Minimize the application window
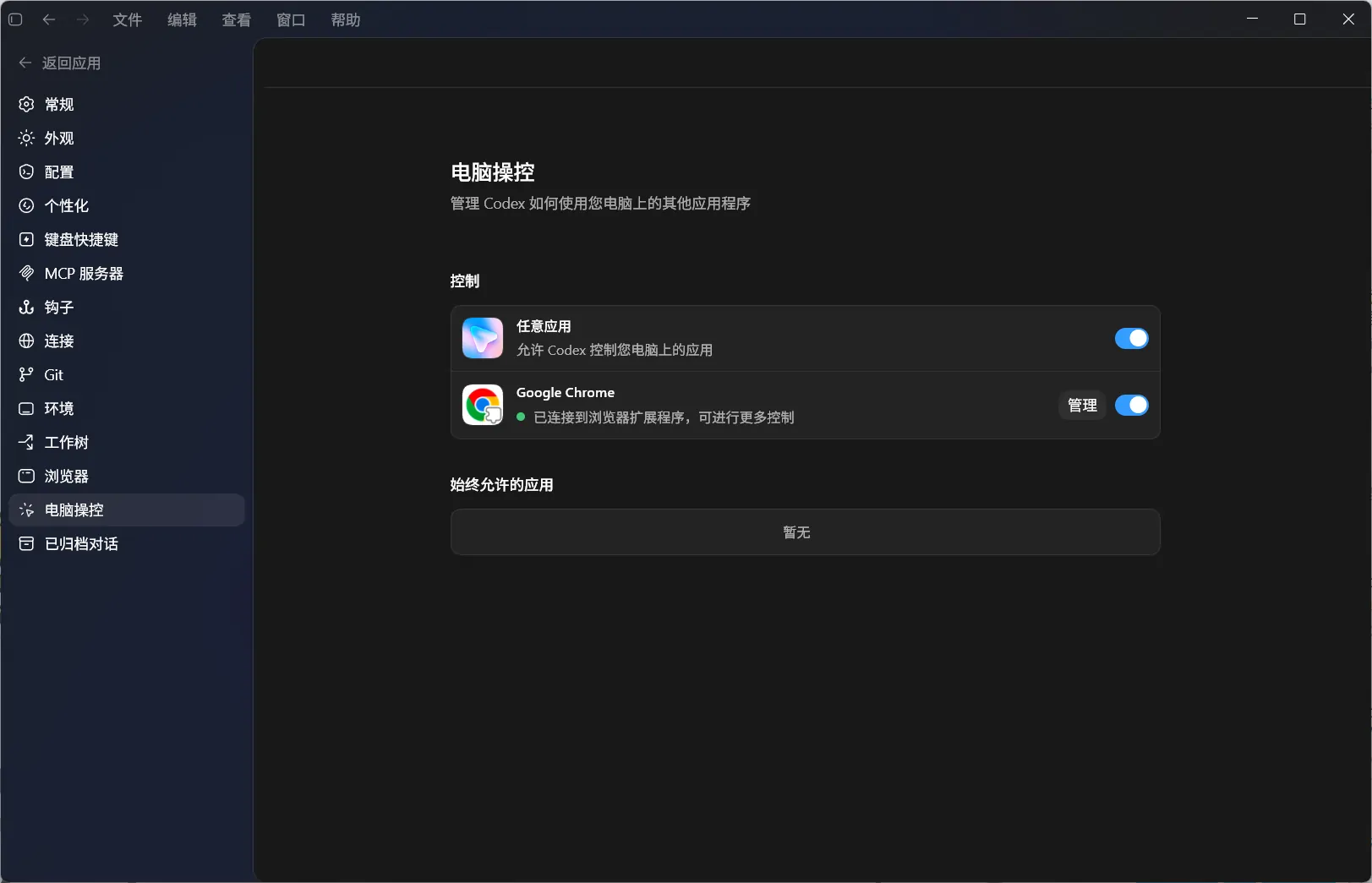The width and height of the screenshot is (1372, 883). click(1253, 19)
